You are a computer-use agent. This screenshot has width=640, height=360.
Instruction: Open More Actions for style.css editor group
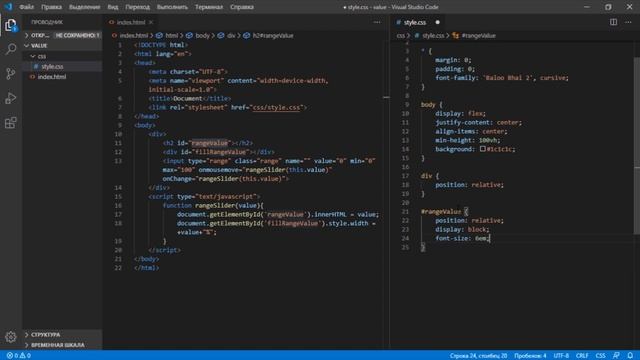628,22
